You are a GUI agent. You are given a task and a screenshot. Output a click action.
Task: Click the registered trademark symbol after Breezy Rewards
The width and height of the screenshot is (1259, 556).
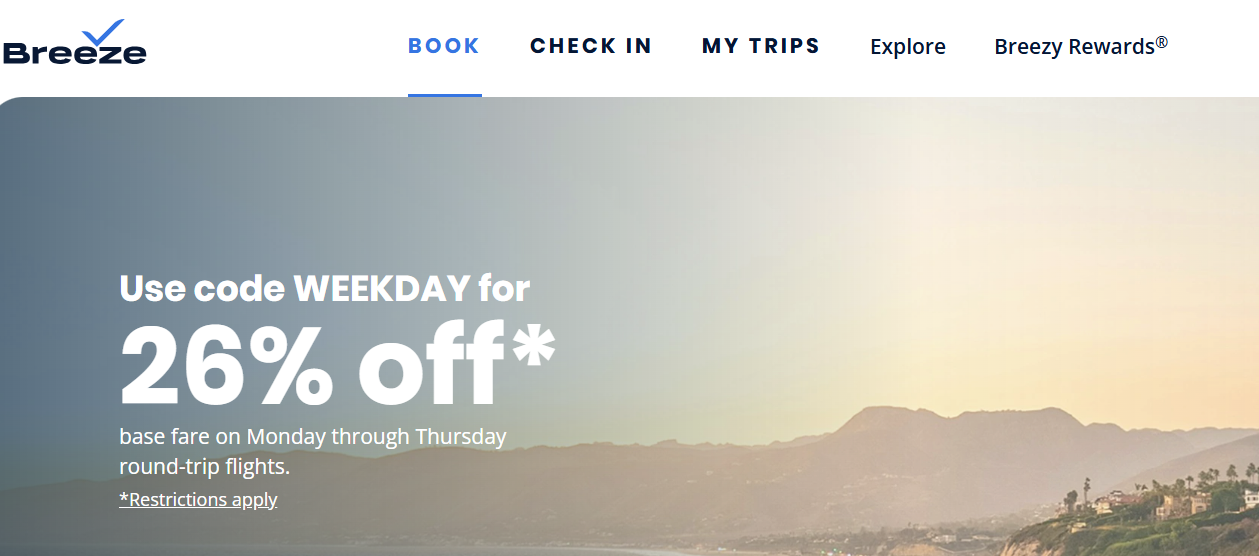(x=1161, y=42)
